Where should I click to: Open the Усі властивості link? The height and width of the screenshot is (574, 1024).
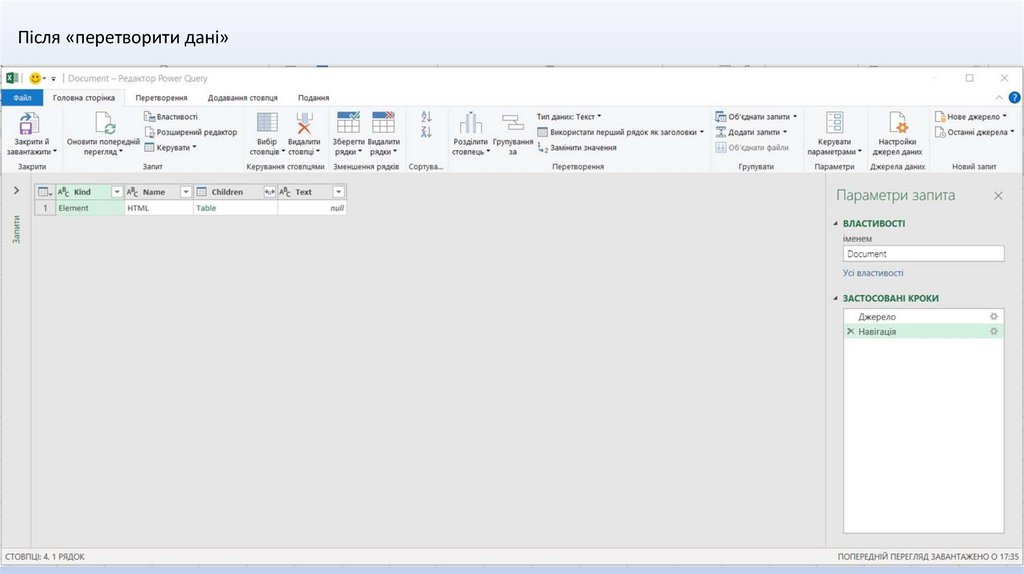873,273
